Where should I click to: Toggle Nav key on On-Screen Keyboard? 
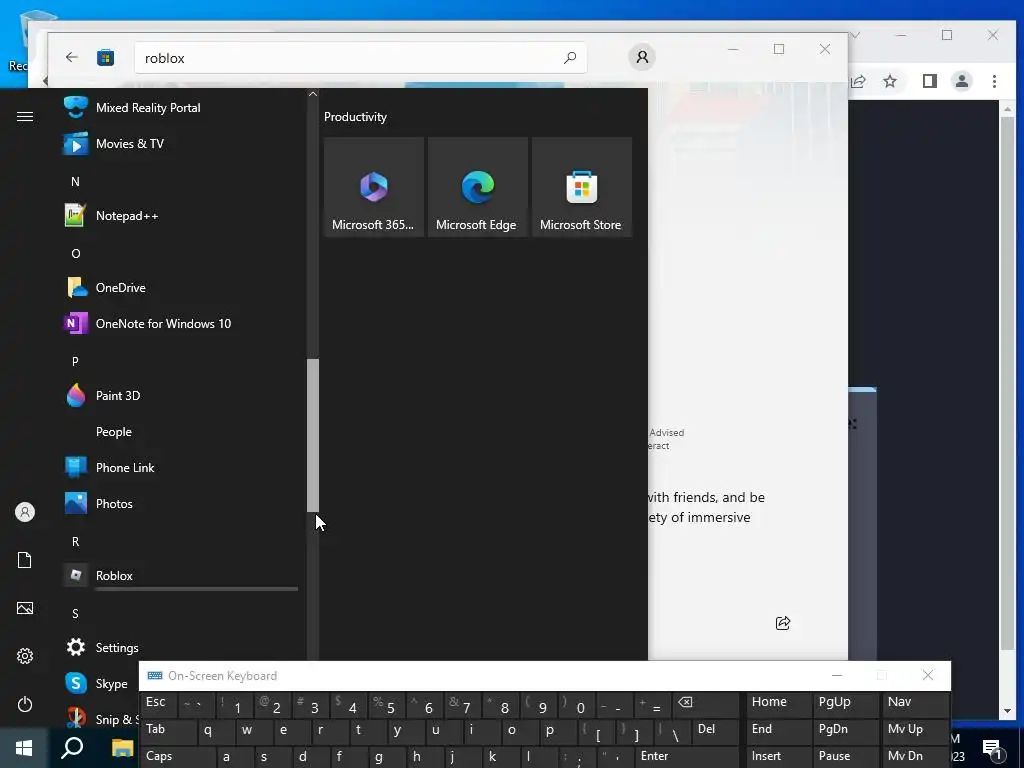[915, 703]
